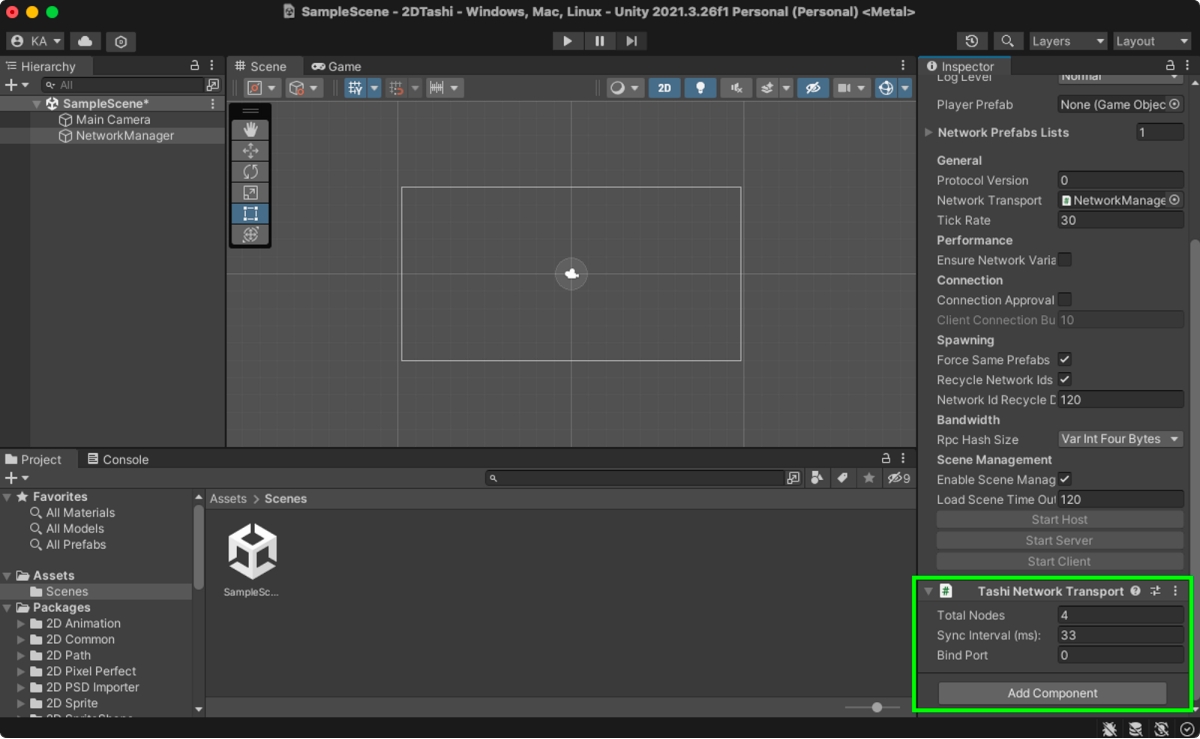Select the Inspector tab
The width and height of the screenshot is (1200, 739).
click(961, 66)
